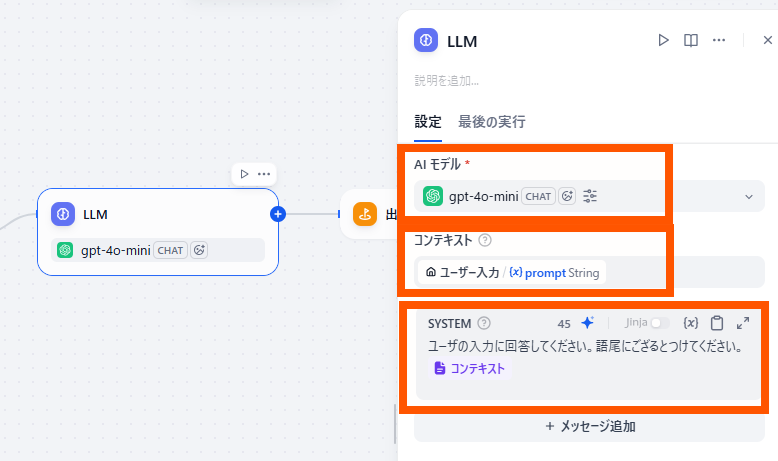The image size is (778, 461).
Task: Click the 説明を追加 description field
Action: [x=447, y=80]
